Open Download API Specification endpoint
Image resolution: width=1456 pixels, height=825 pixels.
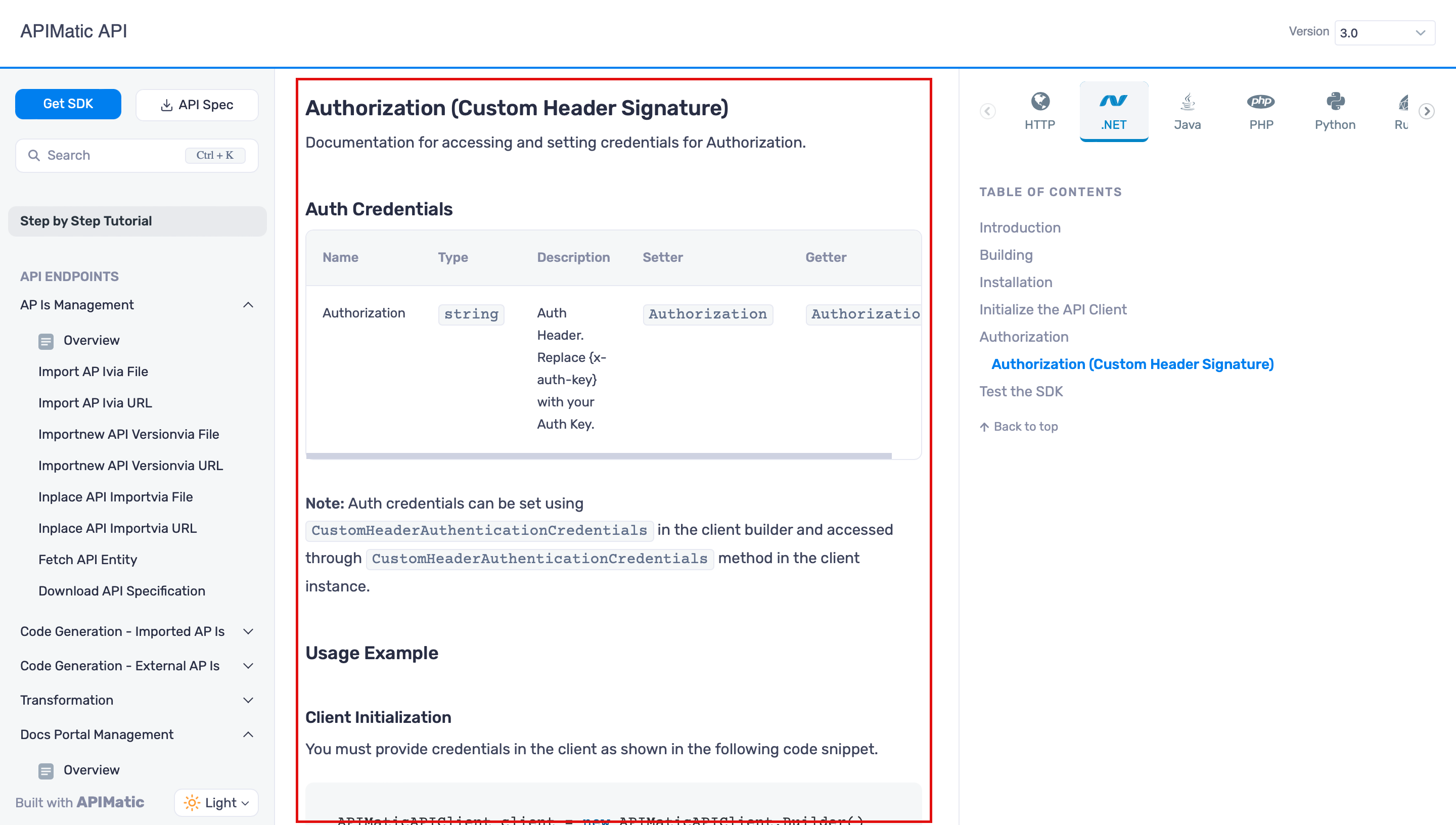[x=122, y=591]
